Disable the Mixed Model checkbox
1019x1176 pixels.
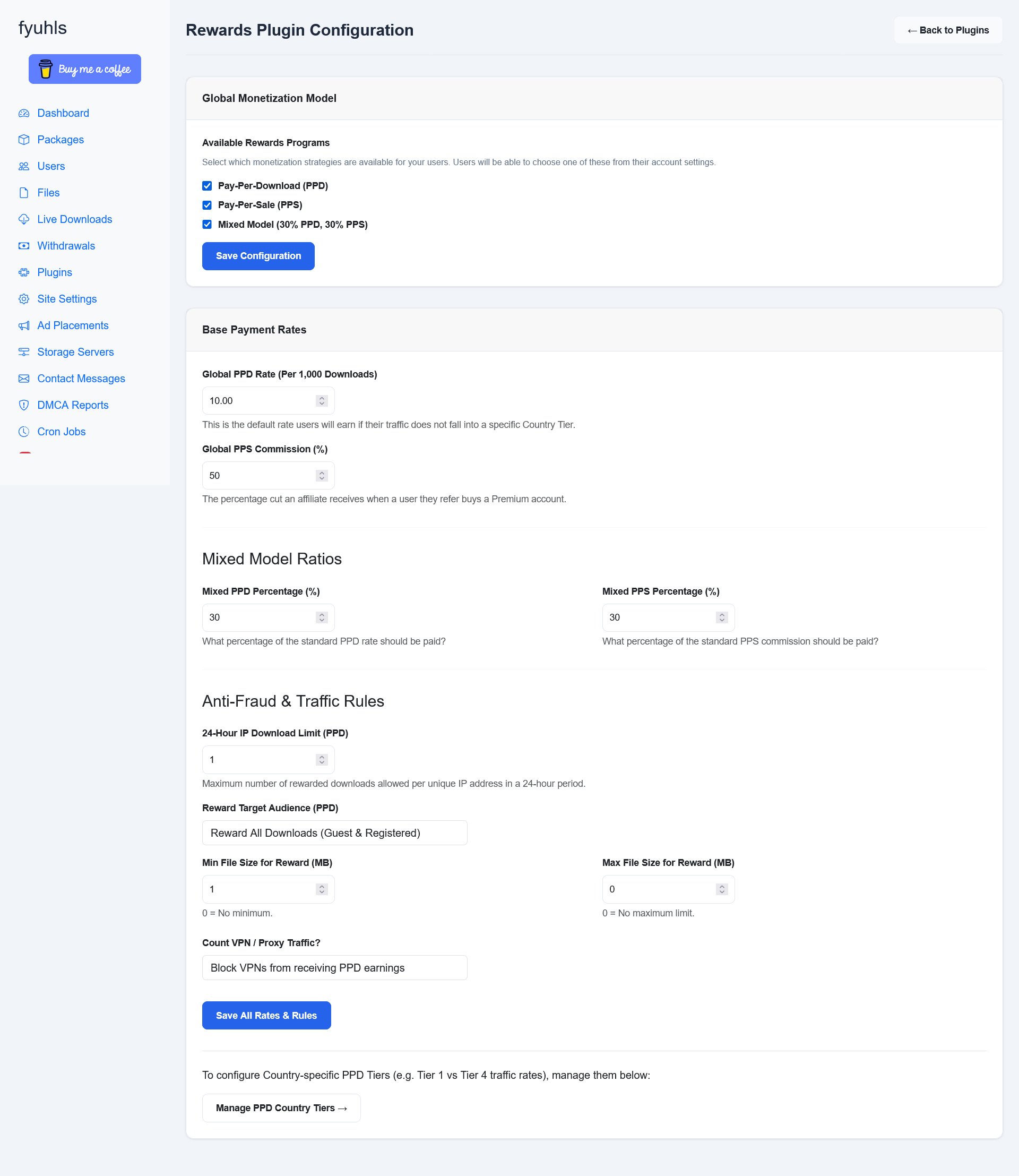[x=207, y=225]
